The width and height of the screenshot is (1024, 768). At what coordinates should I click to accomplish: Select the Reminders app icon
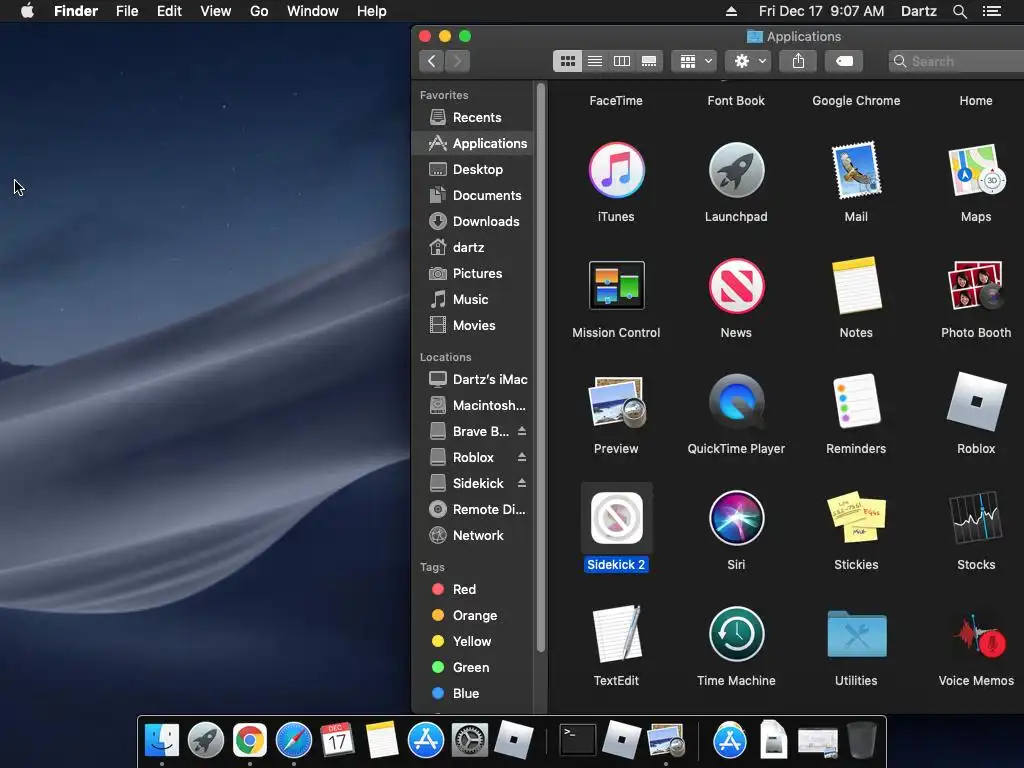856,402
